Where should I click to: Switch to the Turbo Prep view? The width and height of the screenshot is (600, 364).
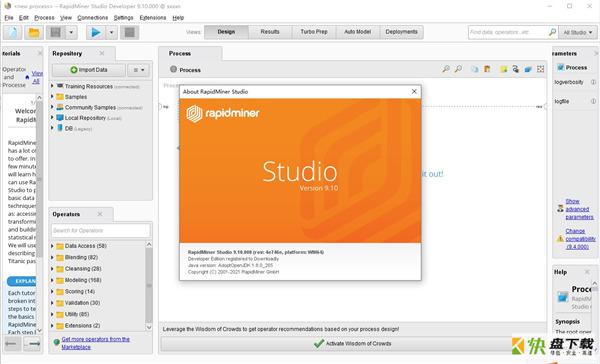(x=314, y=32)
